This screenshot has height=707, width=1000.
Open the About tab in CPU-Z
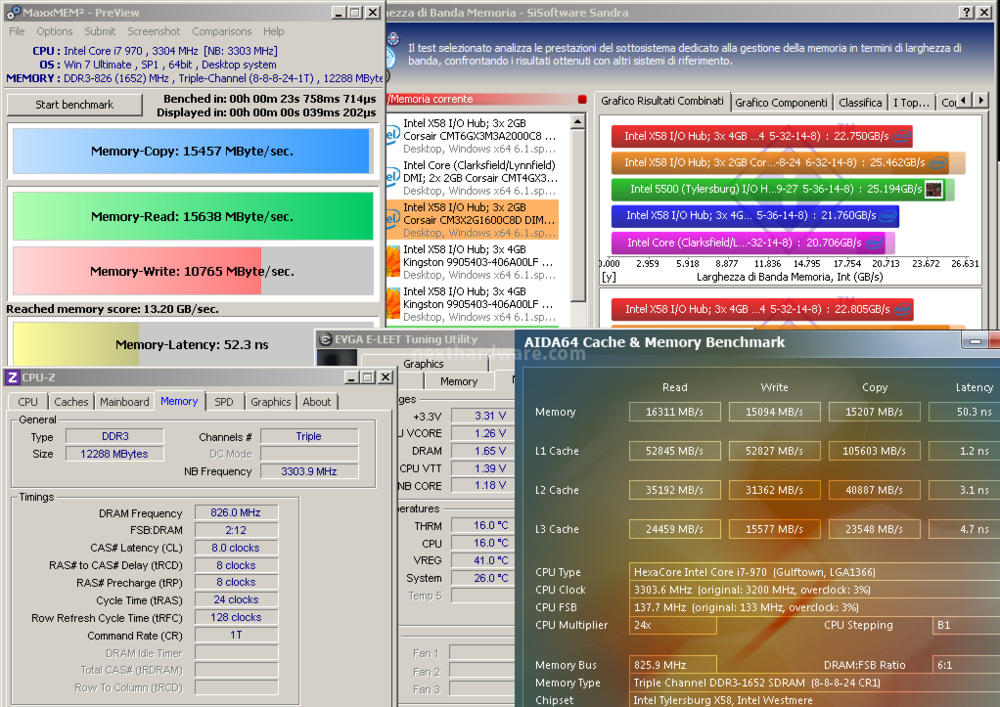[317, 402]
